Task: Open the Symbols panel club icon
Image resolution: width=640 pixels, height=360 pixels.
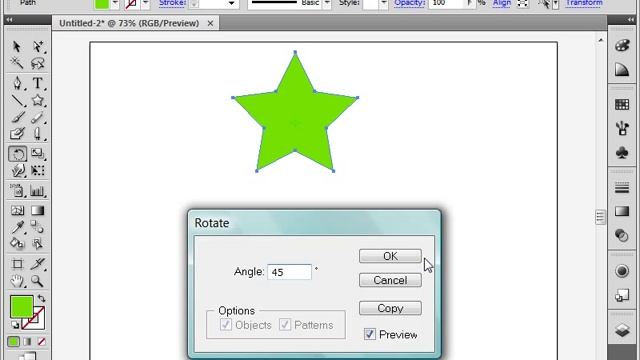Action: coord(622,153)
